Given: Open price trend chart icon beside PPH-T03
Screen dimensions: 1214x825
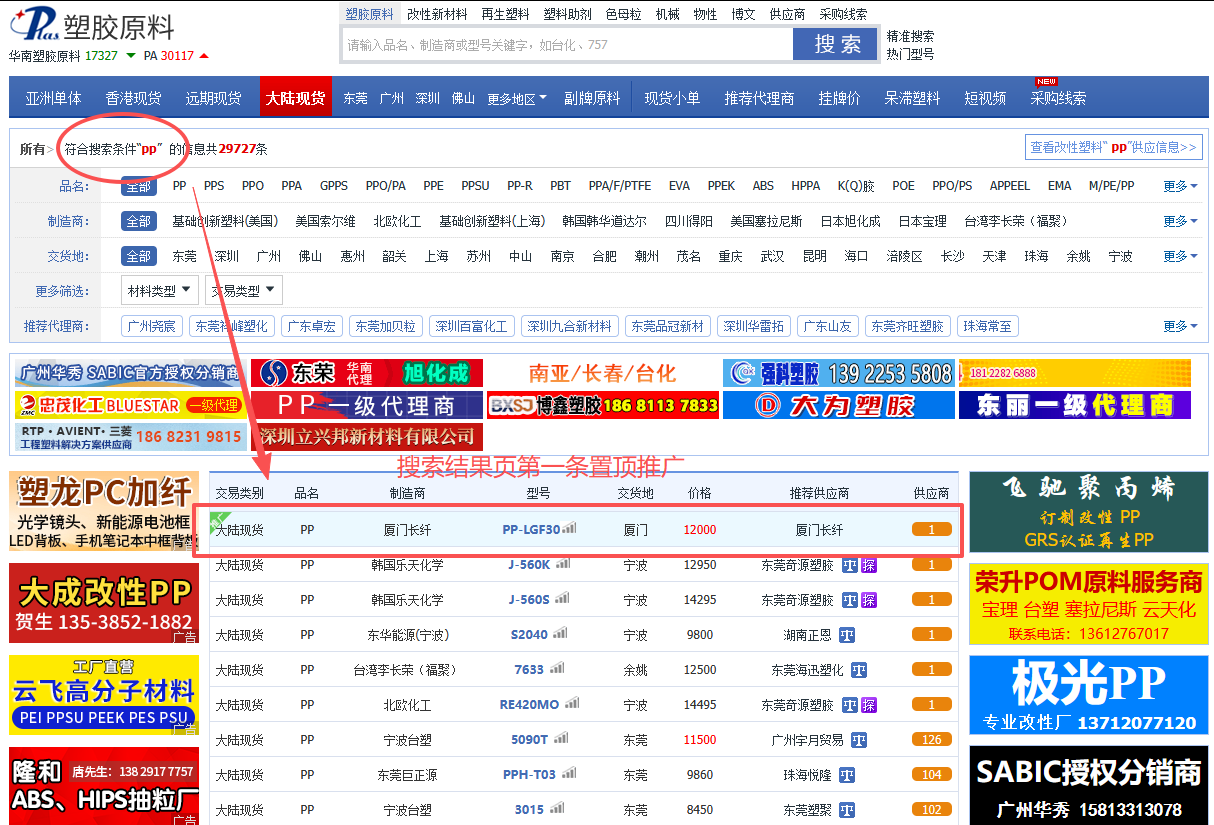Looking at the screenshot, I should point(568,773).
